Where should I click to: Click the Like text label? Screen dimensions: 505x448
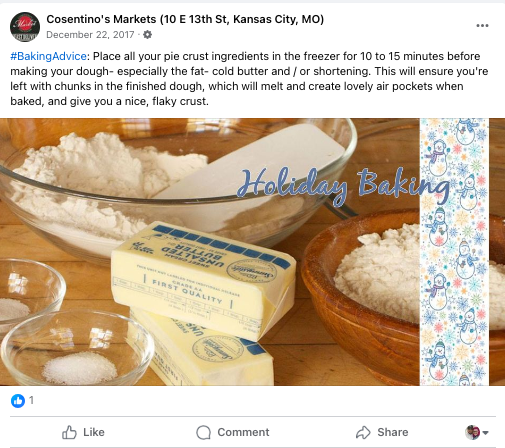[x=94, y=432]
